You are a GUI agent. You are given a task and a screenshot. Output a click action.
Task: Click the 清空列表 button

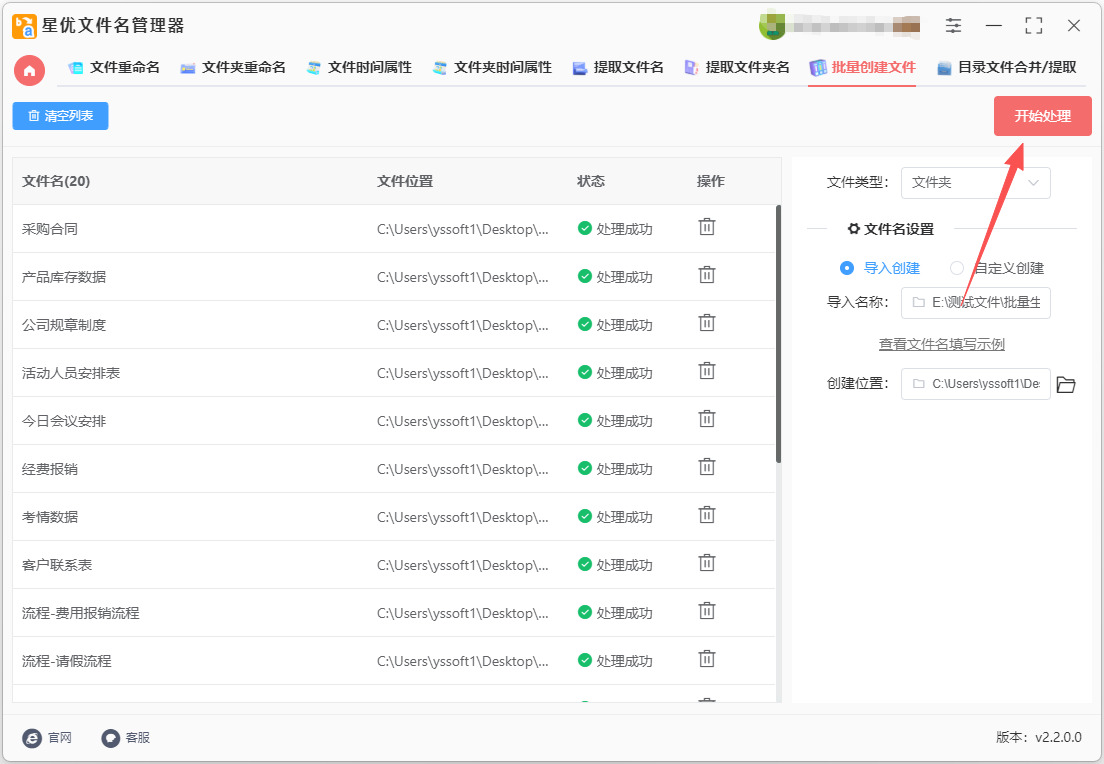coord(61,116)
